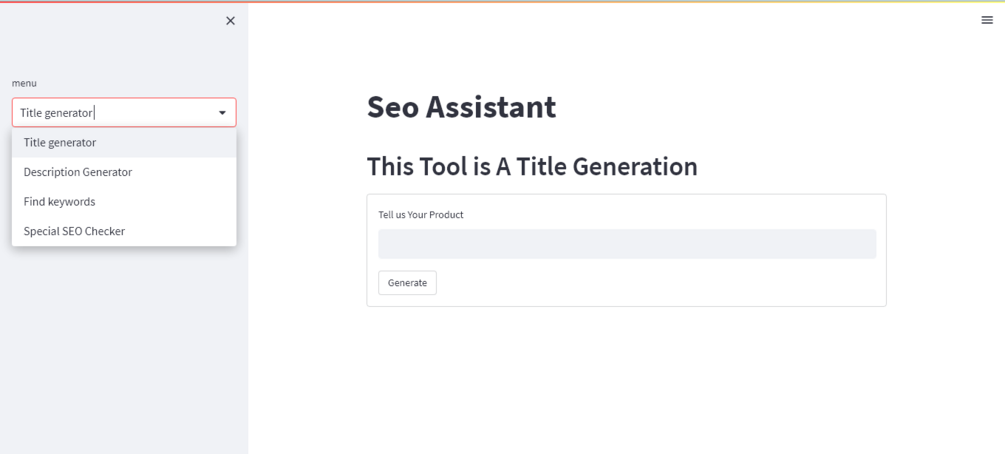
Task: Click the This Tool is A Title Generation heading
Action: 532,166
